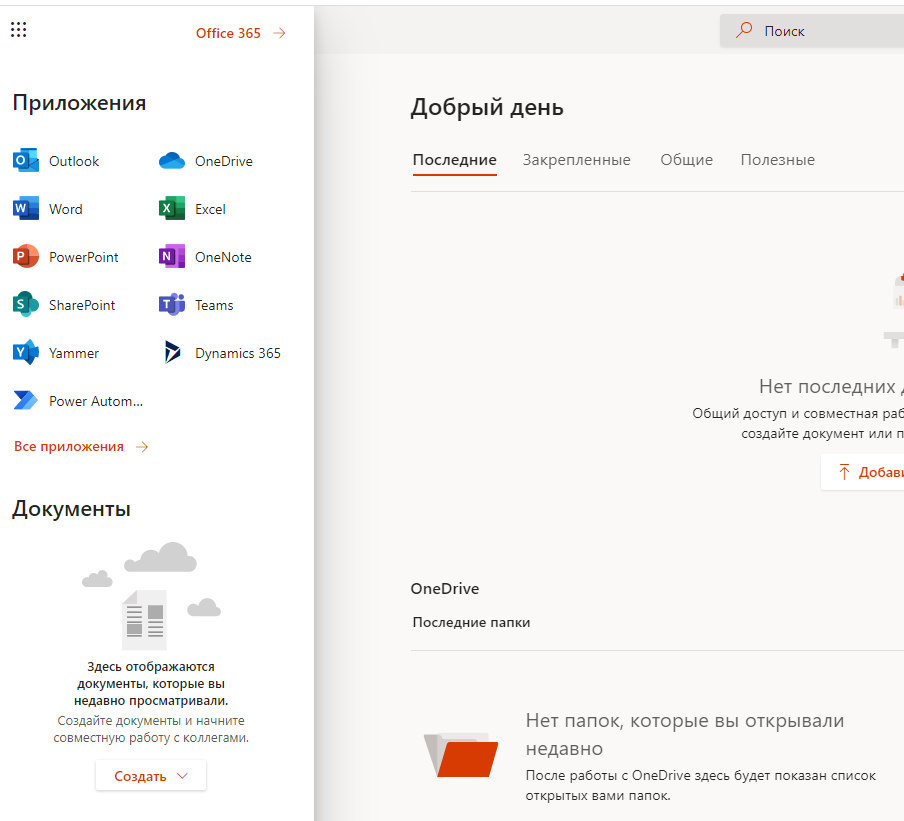The width and height of the screenshot is (904, 821).
Task: Open the SharePoint app icon
Action: tap(26, 304)
